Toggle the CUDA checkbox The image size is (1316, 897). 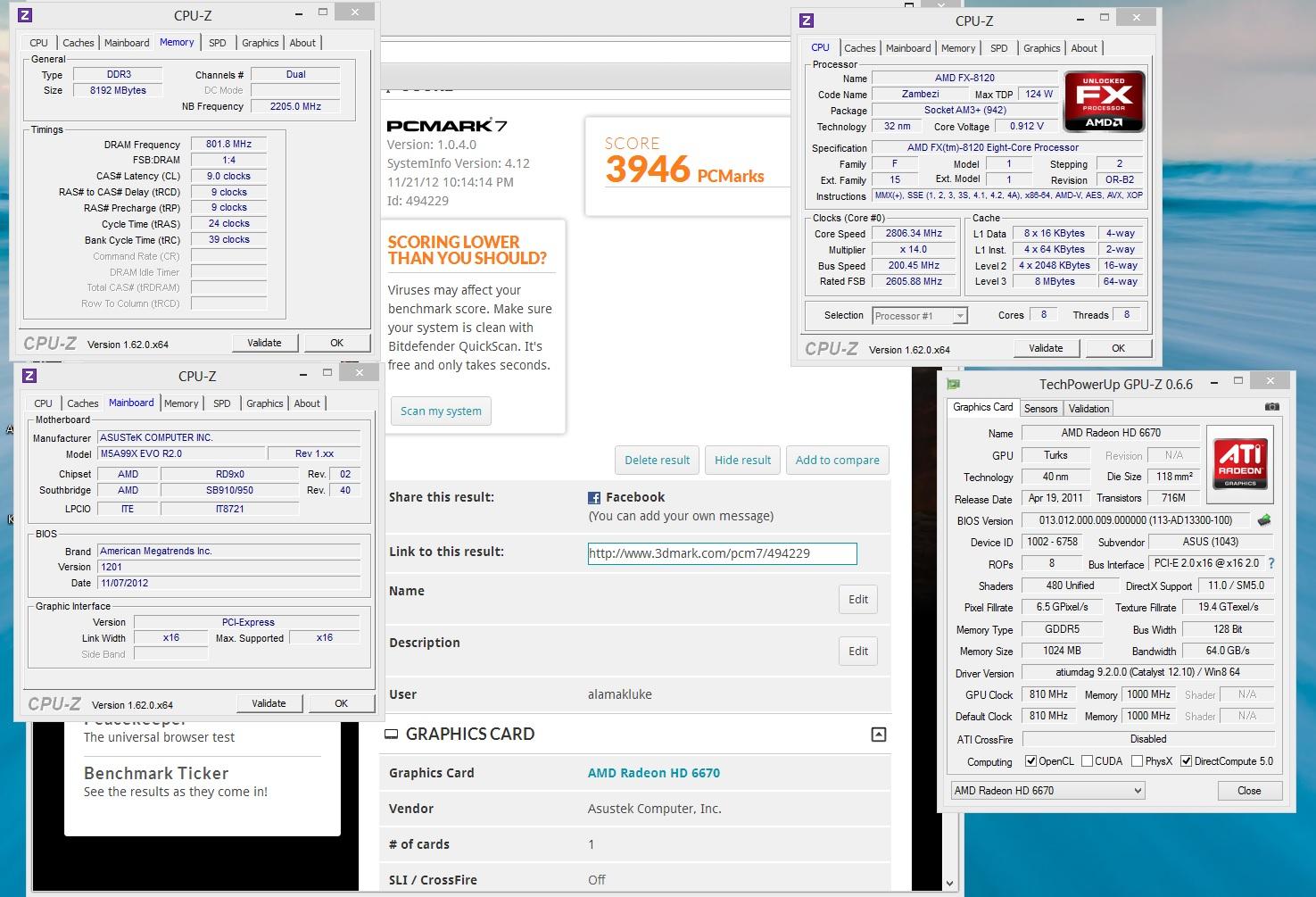coord(1087,761)
